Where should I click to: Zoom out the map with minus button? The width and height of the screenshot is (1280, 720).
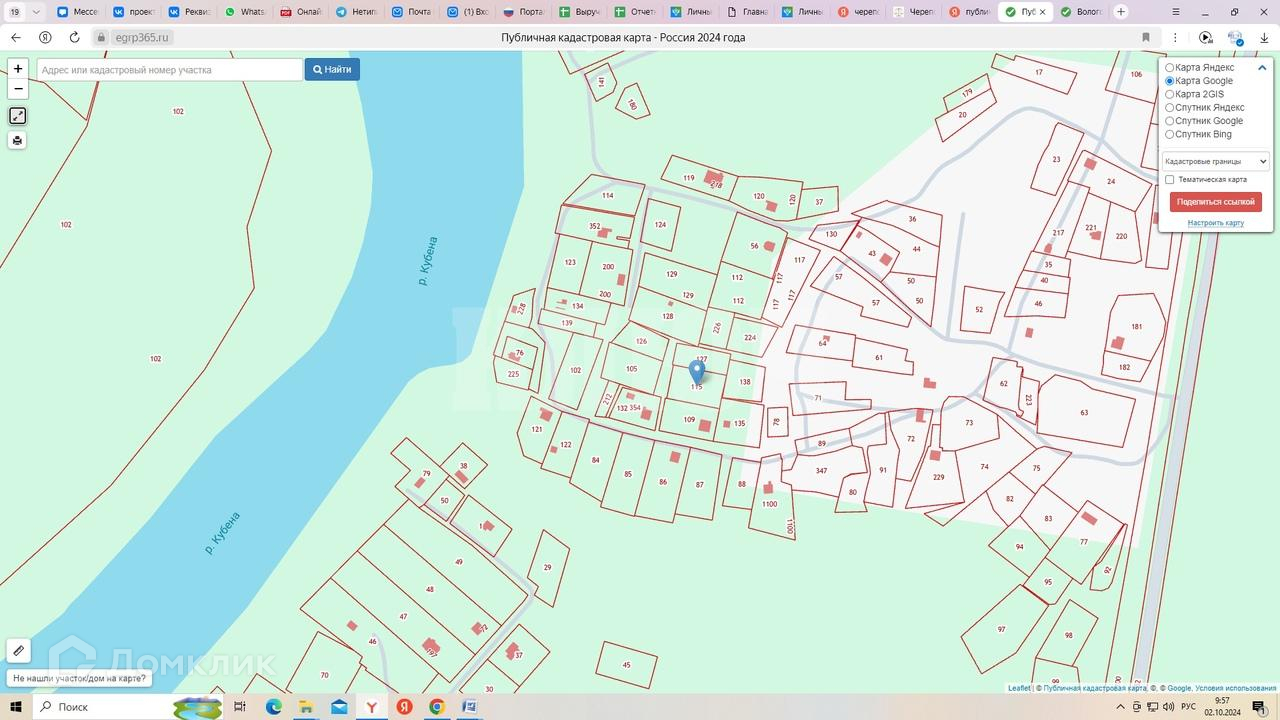click(x=18, y=89)
